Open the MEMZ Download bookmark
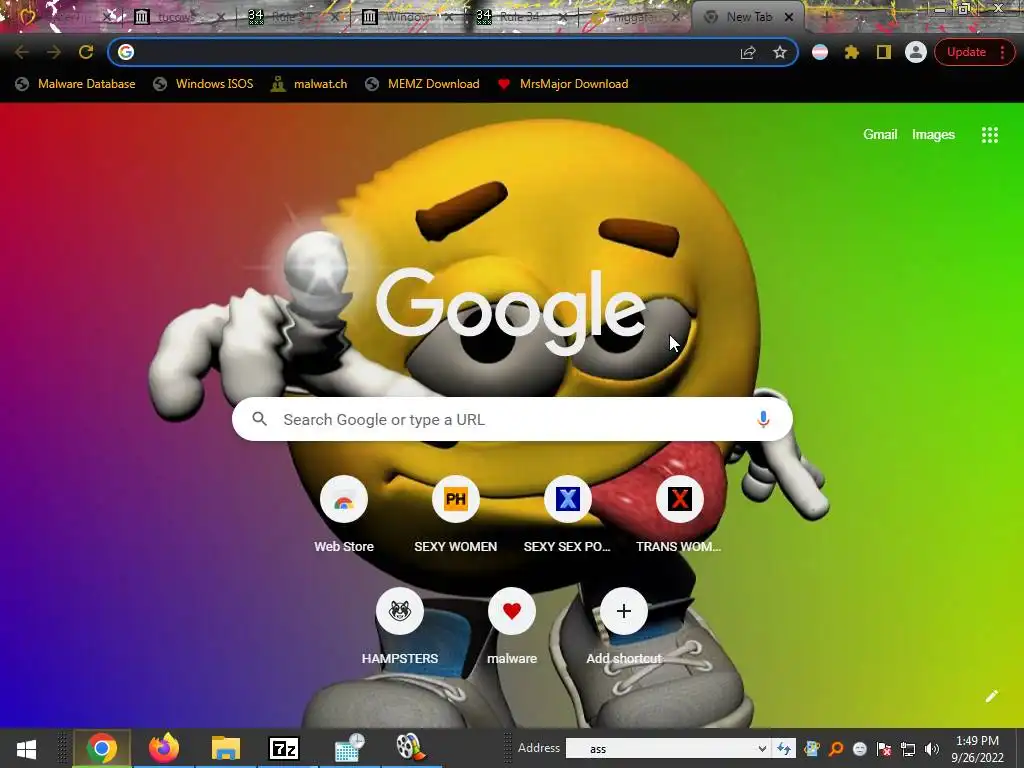The image size is (1024, 768). pos(423,84)
